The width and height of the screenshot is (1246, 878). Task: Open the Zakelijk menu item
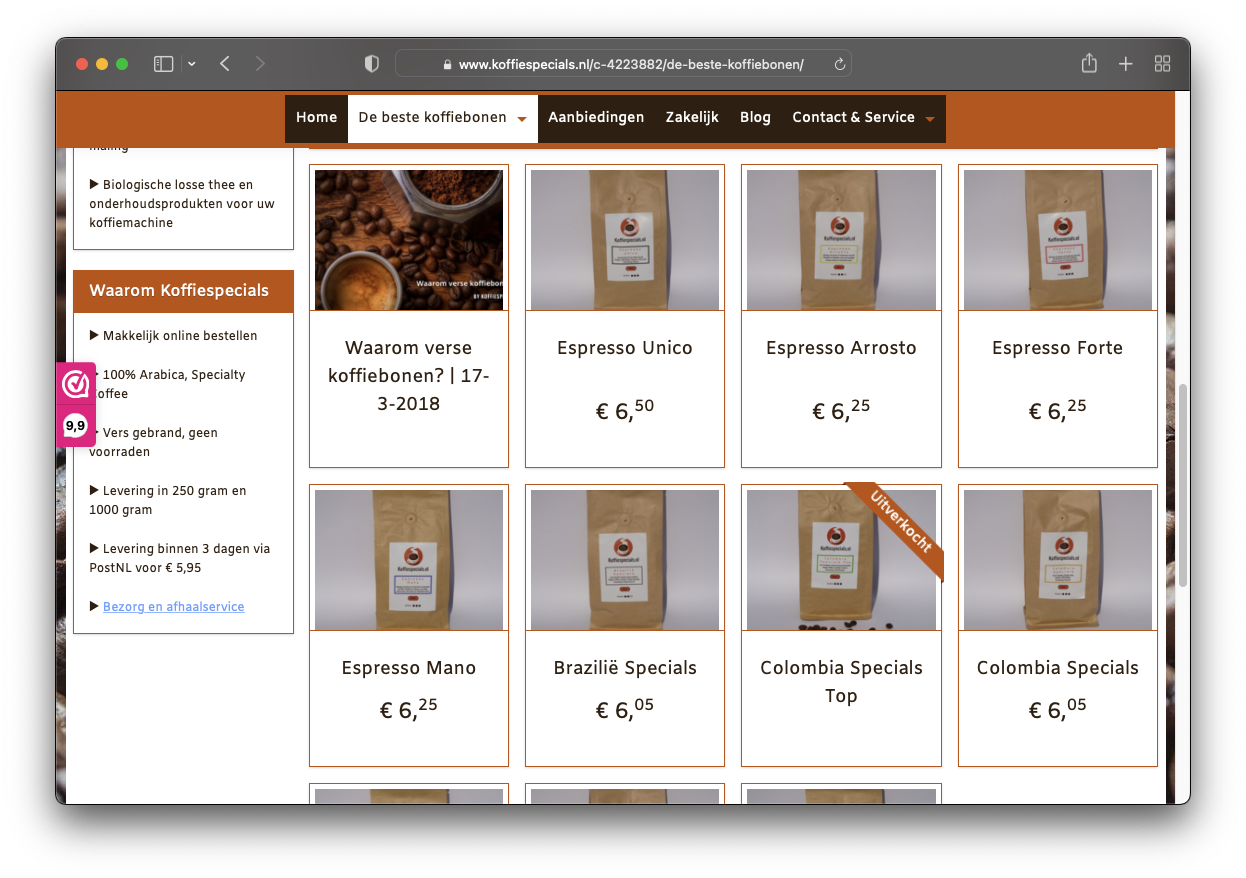[x=692, y=118]
